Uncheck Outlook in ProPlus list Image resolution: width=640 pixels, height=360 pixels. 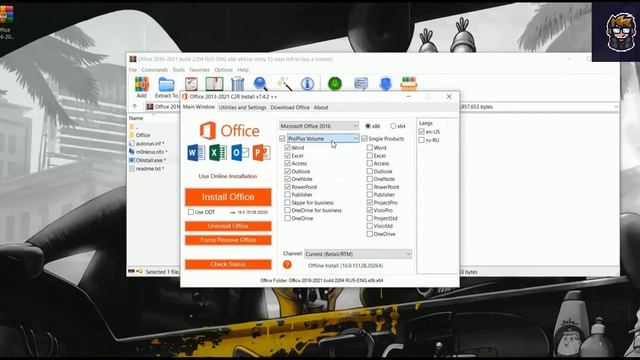tap(287, 171)
